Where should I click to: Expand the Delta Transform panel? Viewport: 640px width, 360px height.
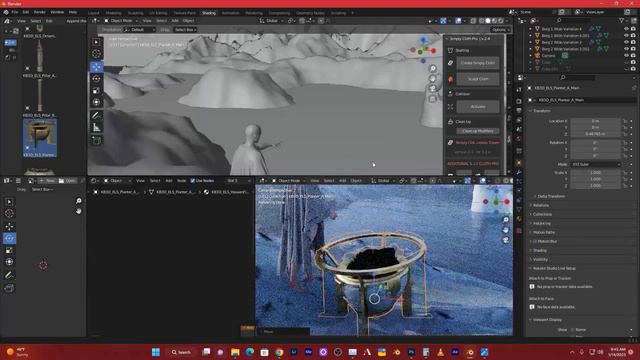click(x=551, y=196)
